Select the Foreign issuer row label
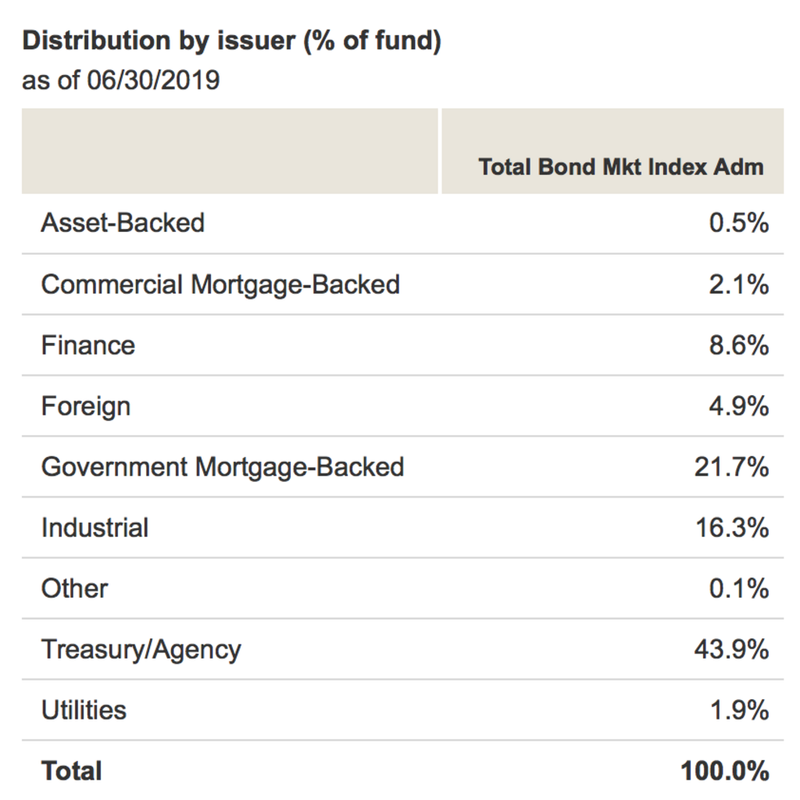800x800 pixels. pos(86,407)
